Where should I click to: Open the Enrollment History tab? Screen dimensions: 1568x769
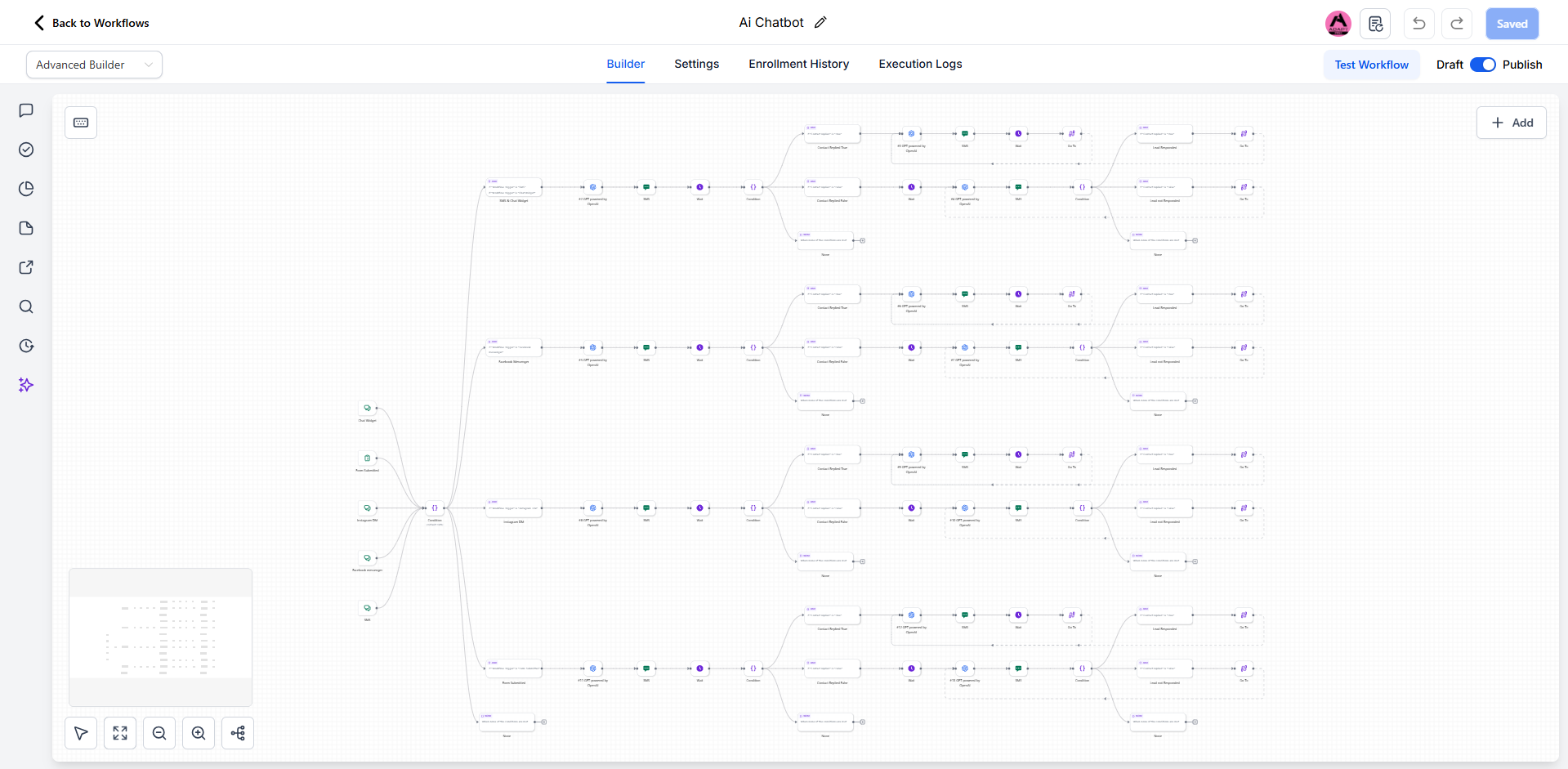point(799,64)
